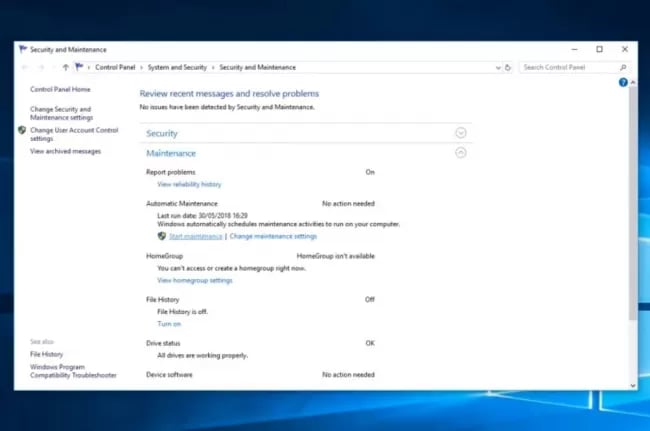
Task: Click the shield icon beside Start maintenance
Action: [162, 236]
